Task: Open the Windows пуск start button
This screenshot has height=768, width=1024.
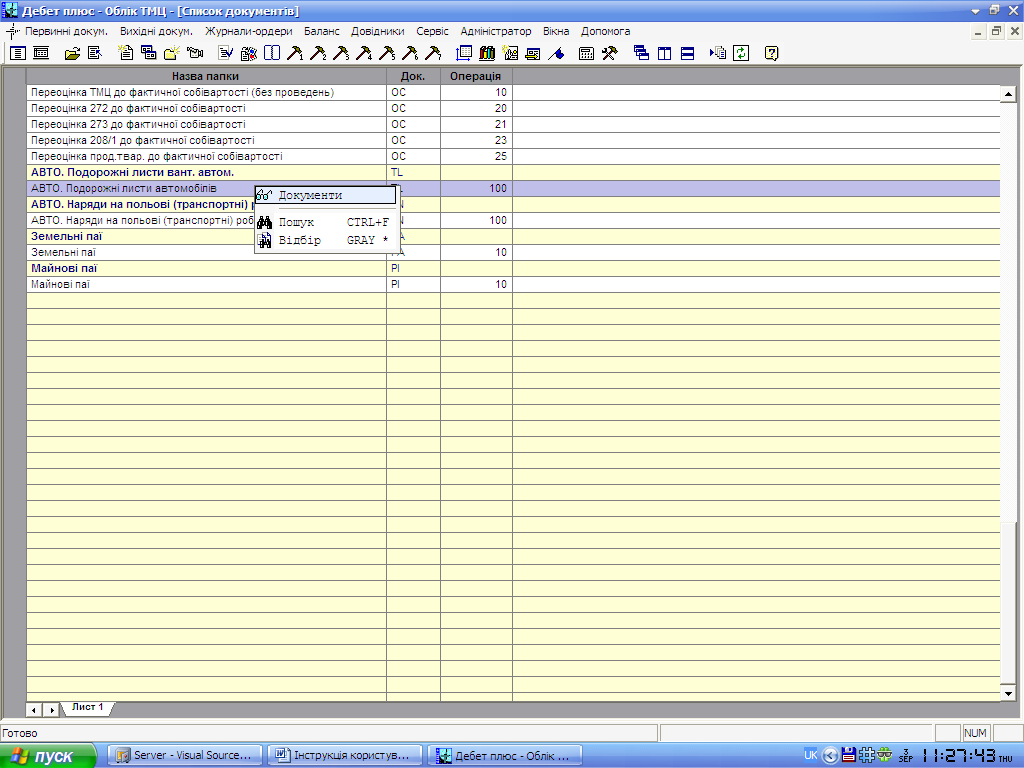Action: [x=48, y=756]
